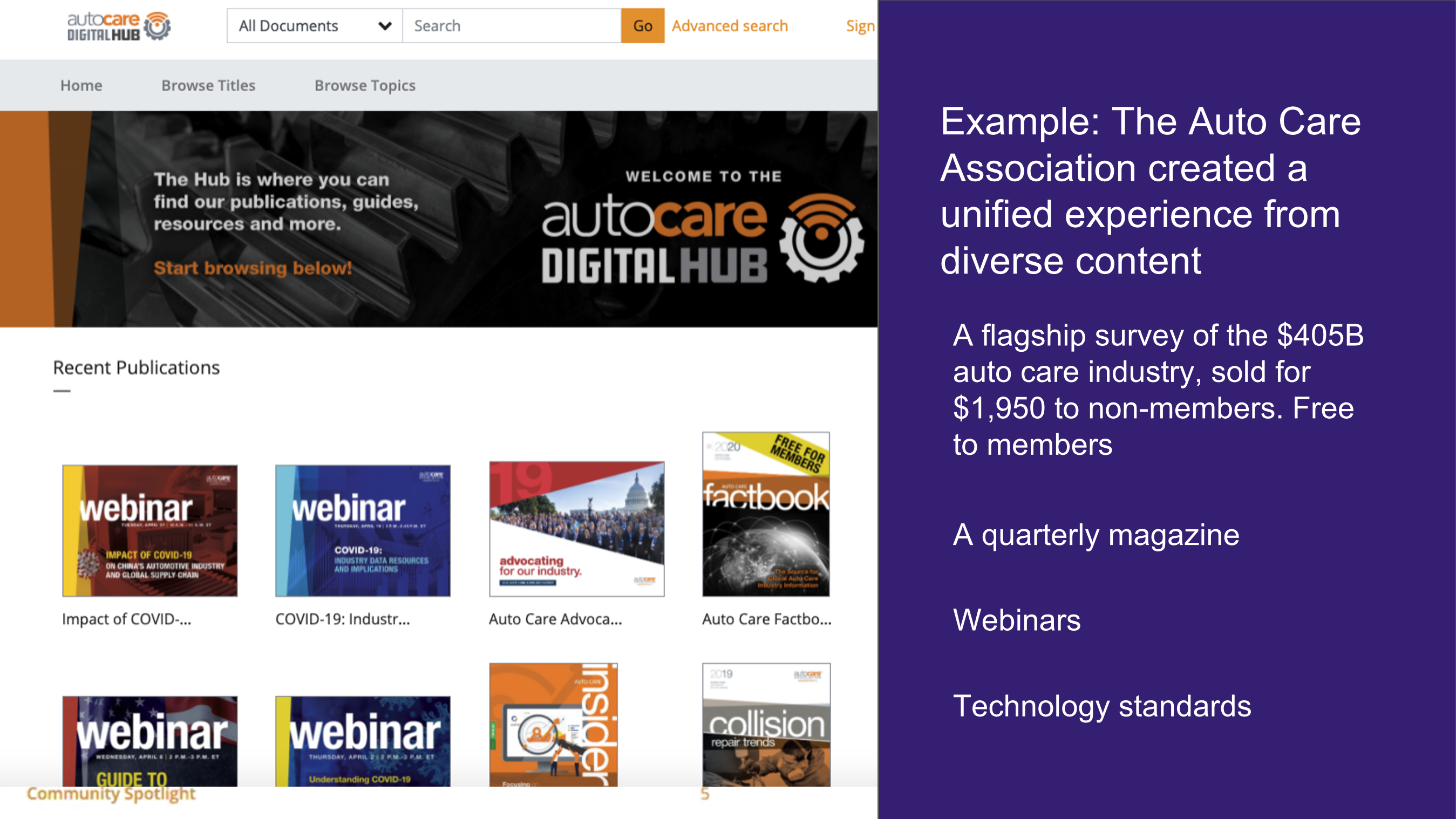This screenshot has width=1456, height=819.
Task: Open COVID-19 Industry Data webinar thumbnail
Action: coord(363,531)
